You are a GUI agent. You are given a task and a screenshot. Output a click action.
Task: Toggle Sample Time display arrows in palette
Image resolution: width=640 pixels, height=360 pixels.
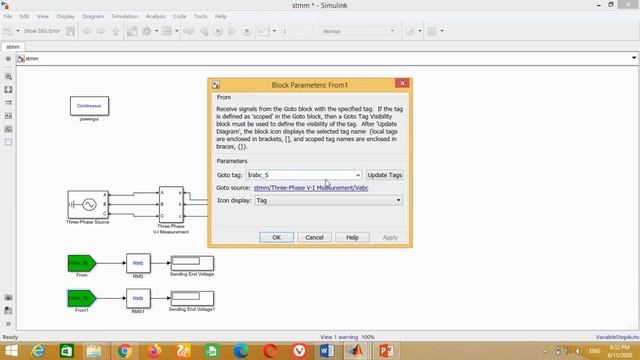pyautogui.click(x=8, y=102)
